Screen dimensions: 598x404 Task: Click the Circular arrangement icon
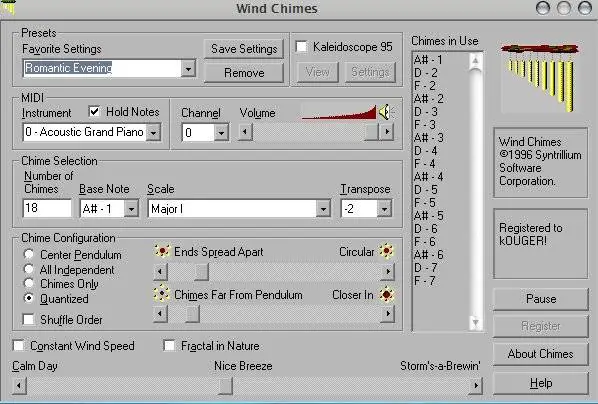pyautogui.click(x=386, y=251)
